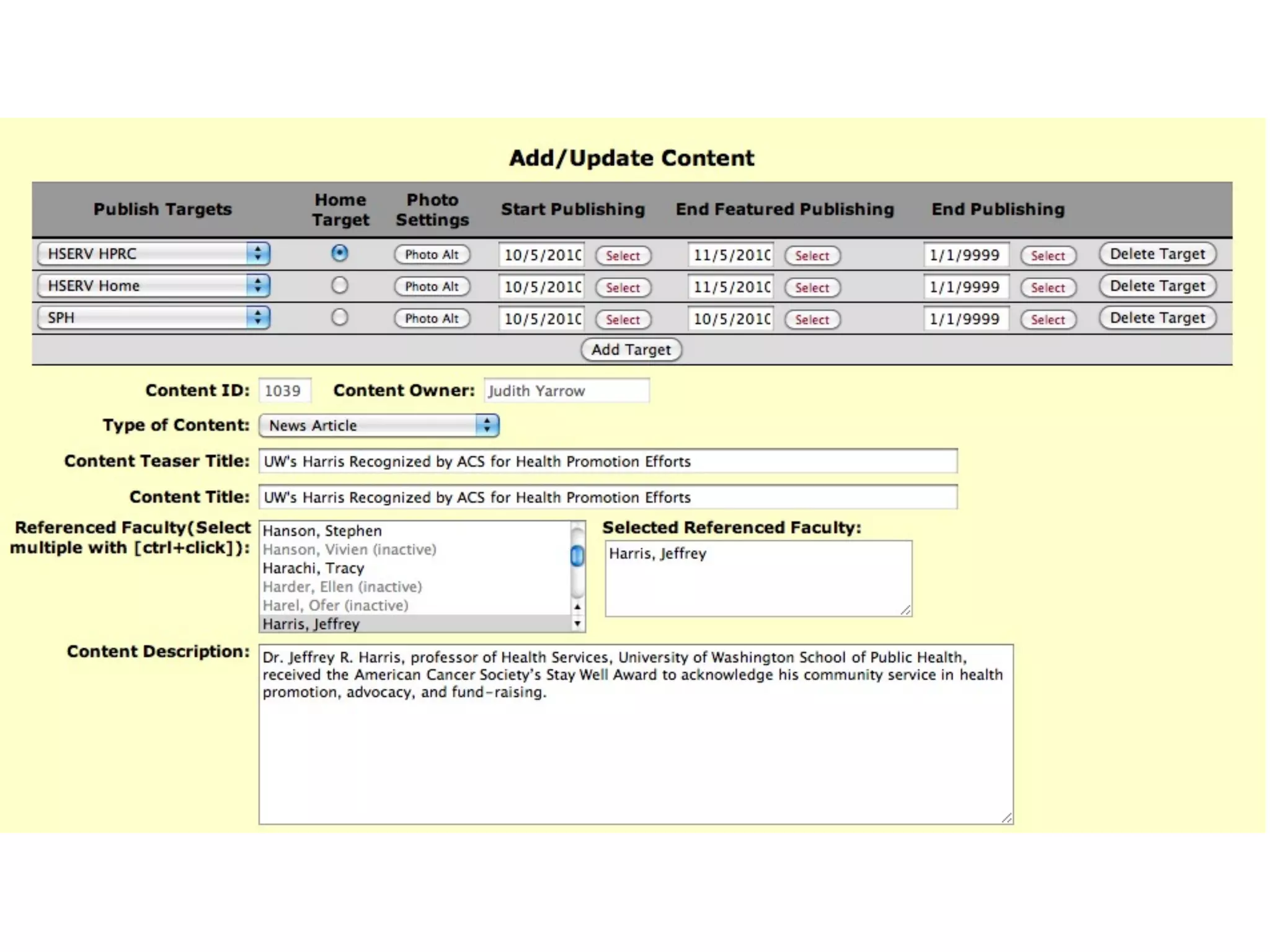Image resolution: width=1270 pixels, height=952 pixels.
Task: Choose SPH row home target radio
Action: tap(339, 317)
